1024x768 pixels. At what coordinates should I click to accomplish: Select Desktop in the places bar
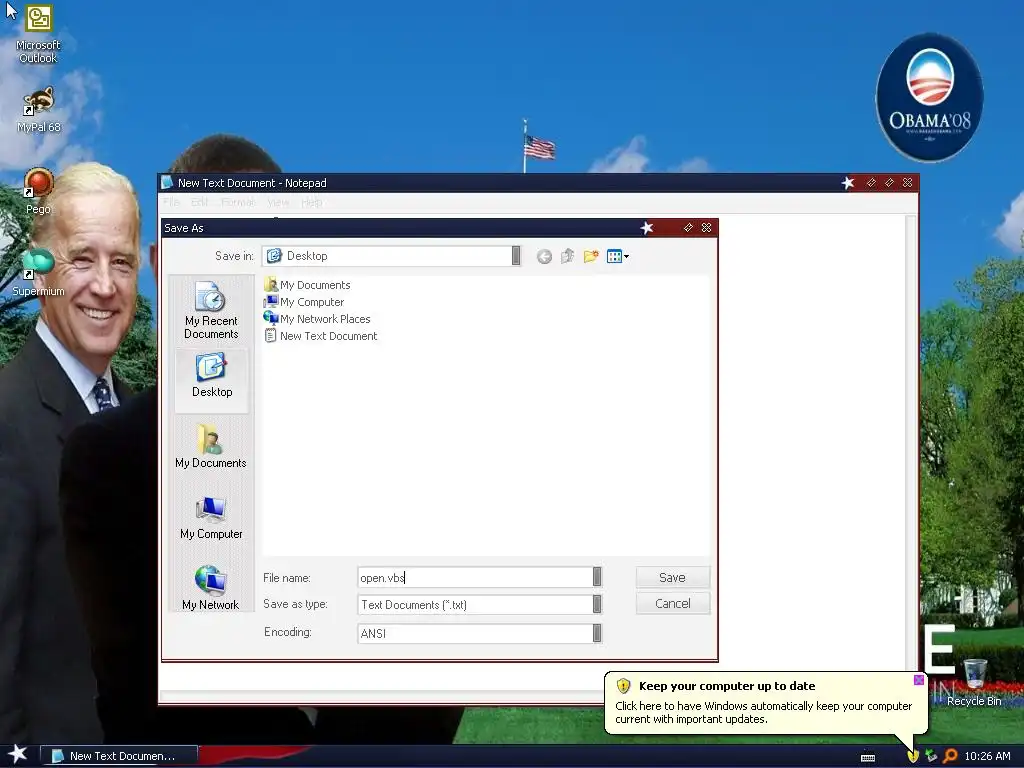coord(211,379)
